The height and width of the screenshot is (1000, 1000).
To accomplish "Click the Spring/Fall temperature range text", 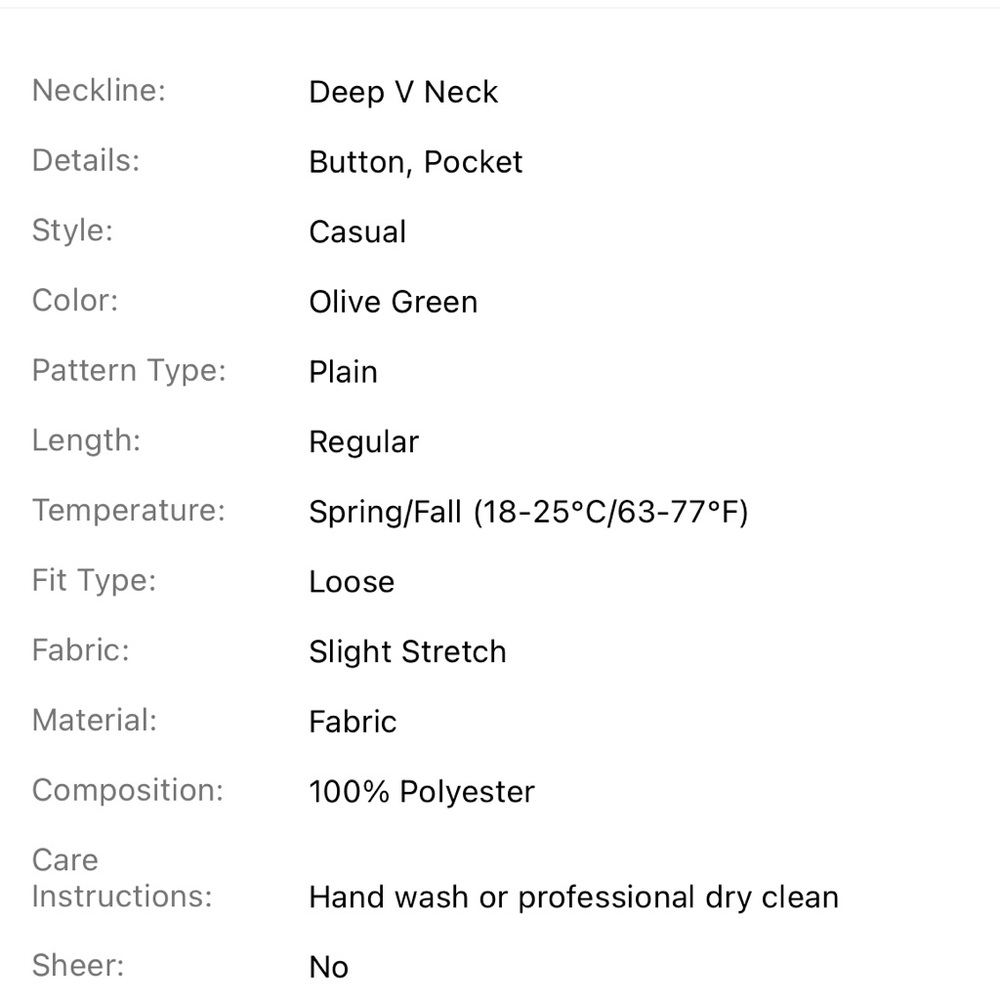I will (528, 512).
